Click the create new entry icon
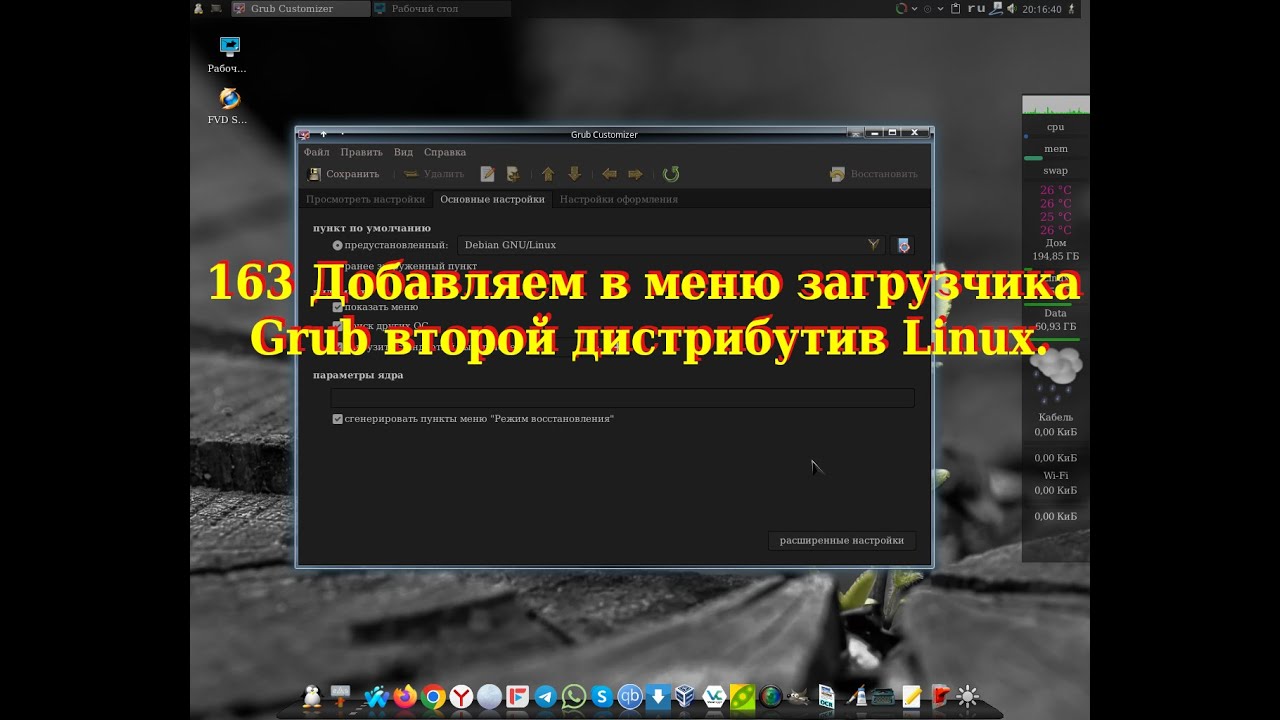This screenshot has height=720, width=1280. [513, 174]
